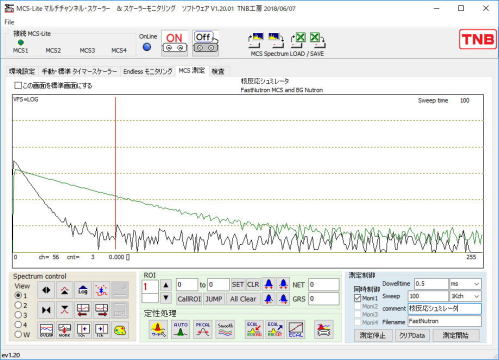Open the ECAL calibration line icon
The height and width of the screenshot is (360, 499).
coord(296,330)
